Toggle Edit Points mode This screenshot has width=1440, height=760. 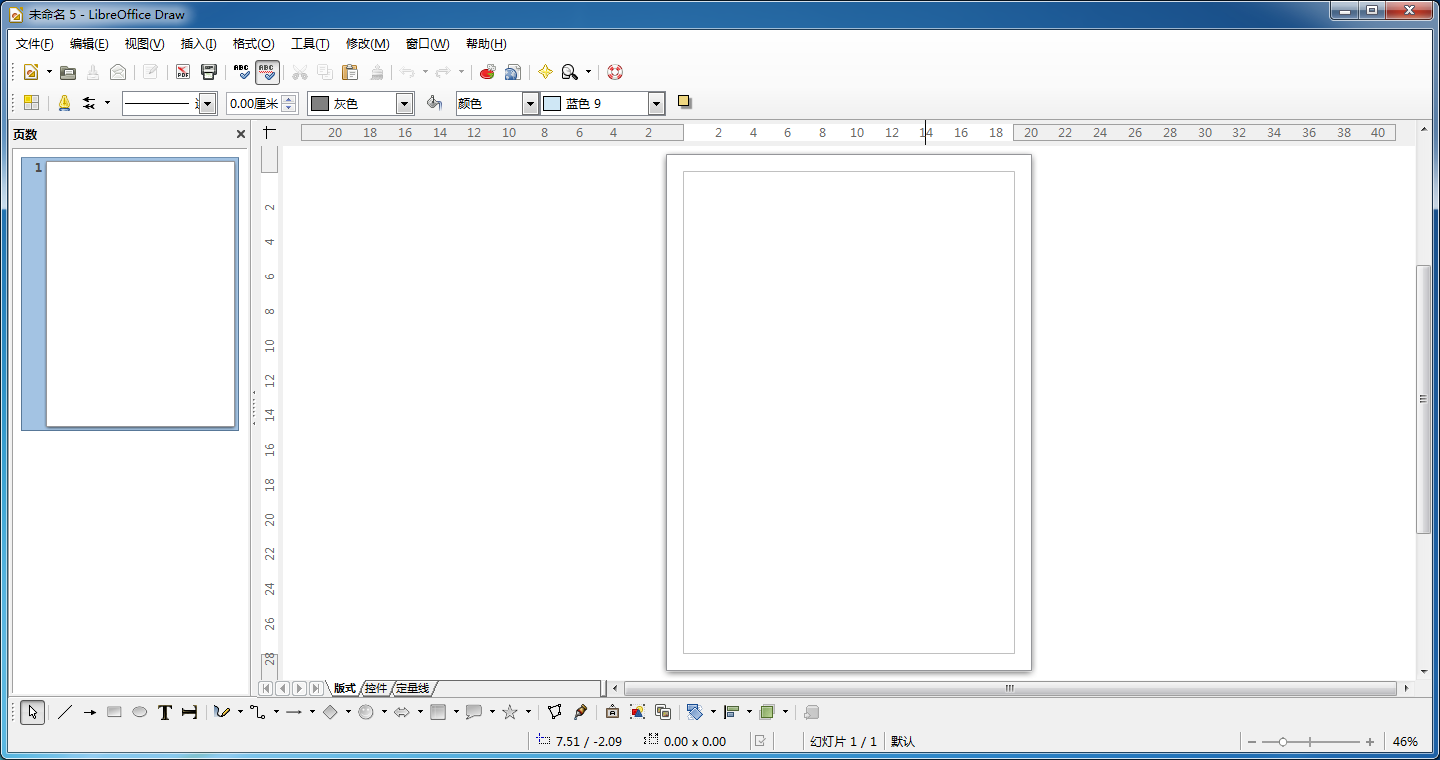click(555, 712)
